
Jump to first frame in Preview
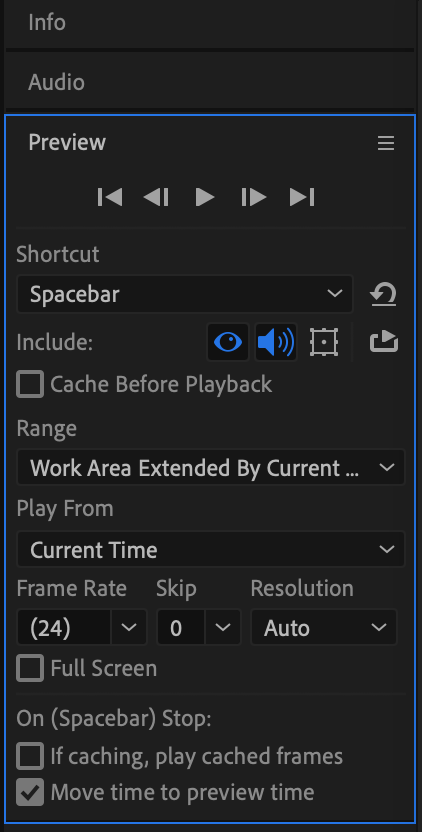110,197
